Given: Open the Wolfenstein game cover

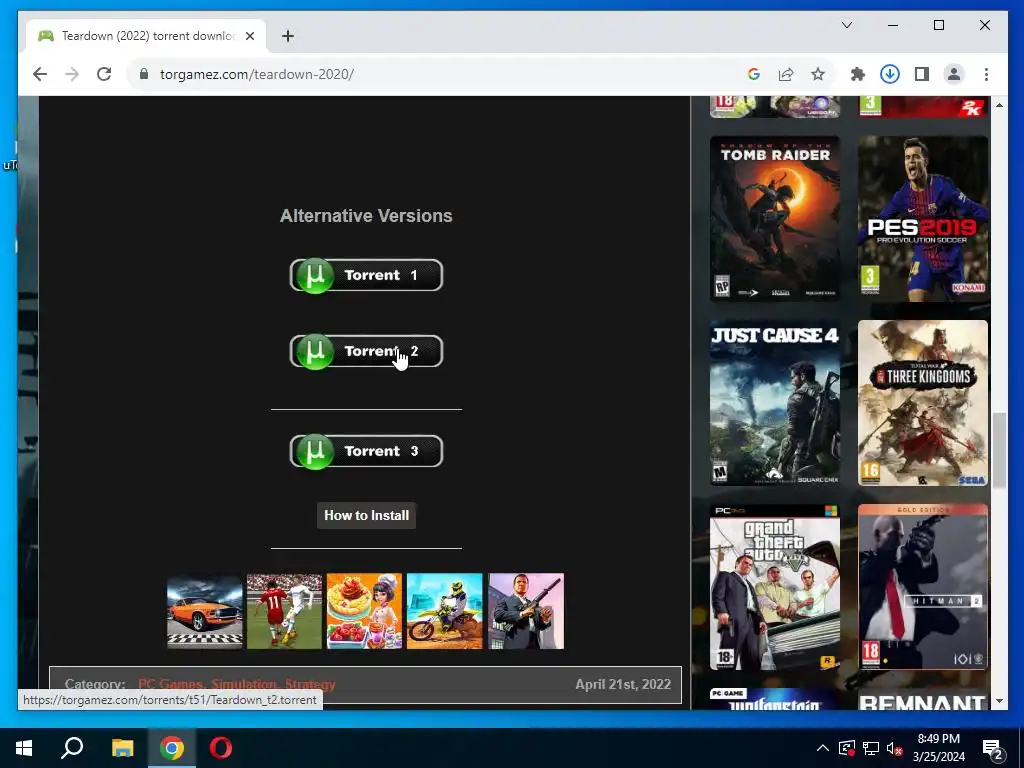Looking at the screenshot, I should click(x=775, y=699).
